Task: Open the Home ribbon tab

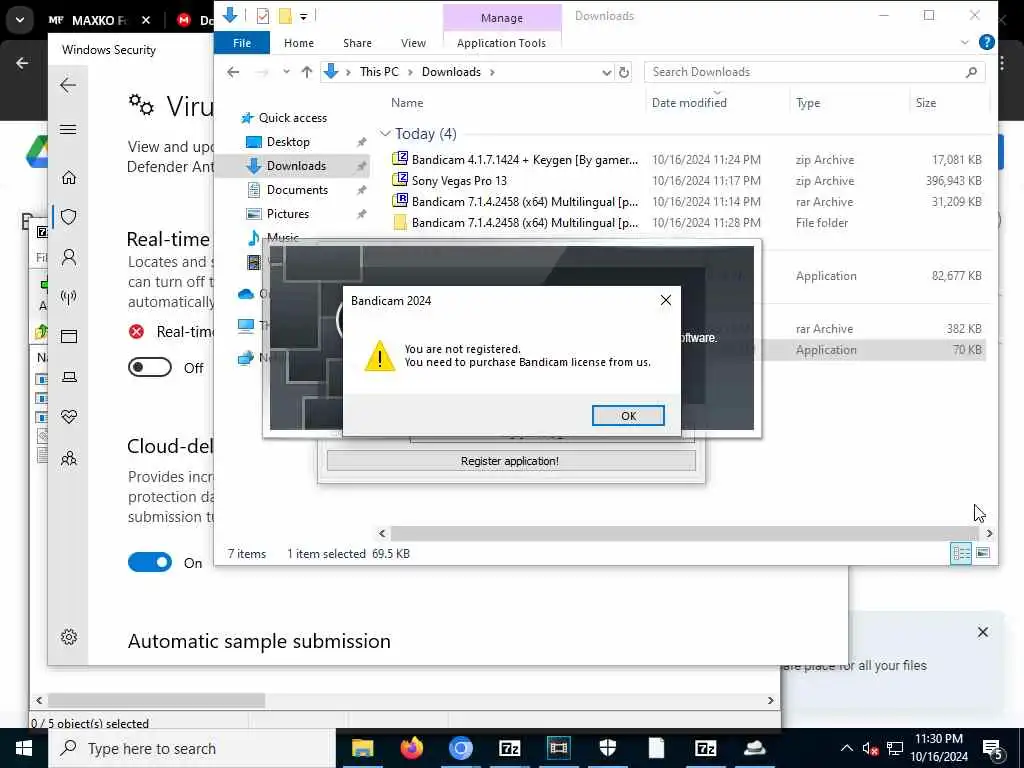Action: click(x=298, y=42)
